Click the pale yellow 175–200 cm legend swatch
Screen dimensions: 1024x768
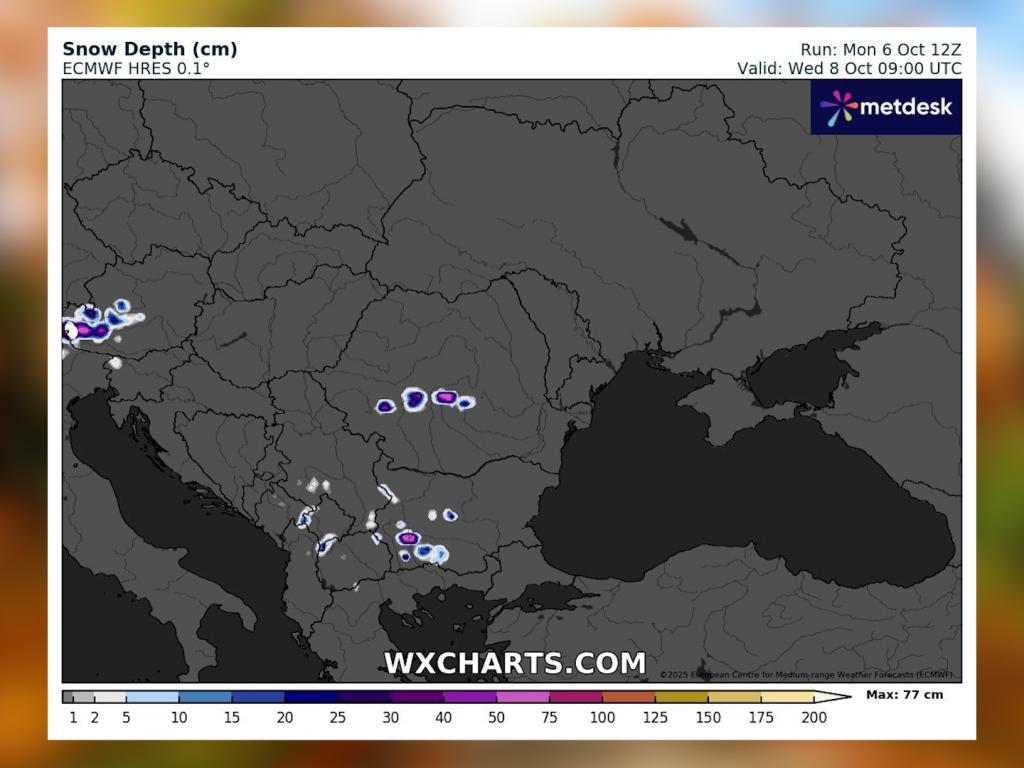pos(786,697)
